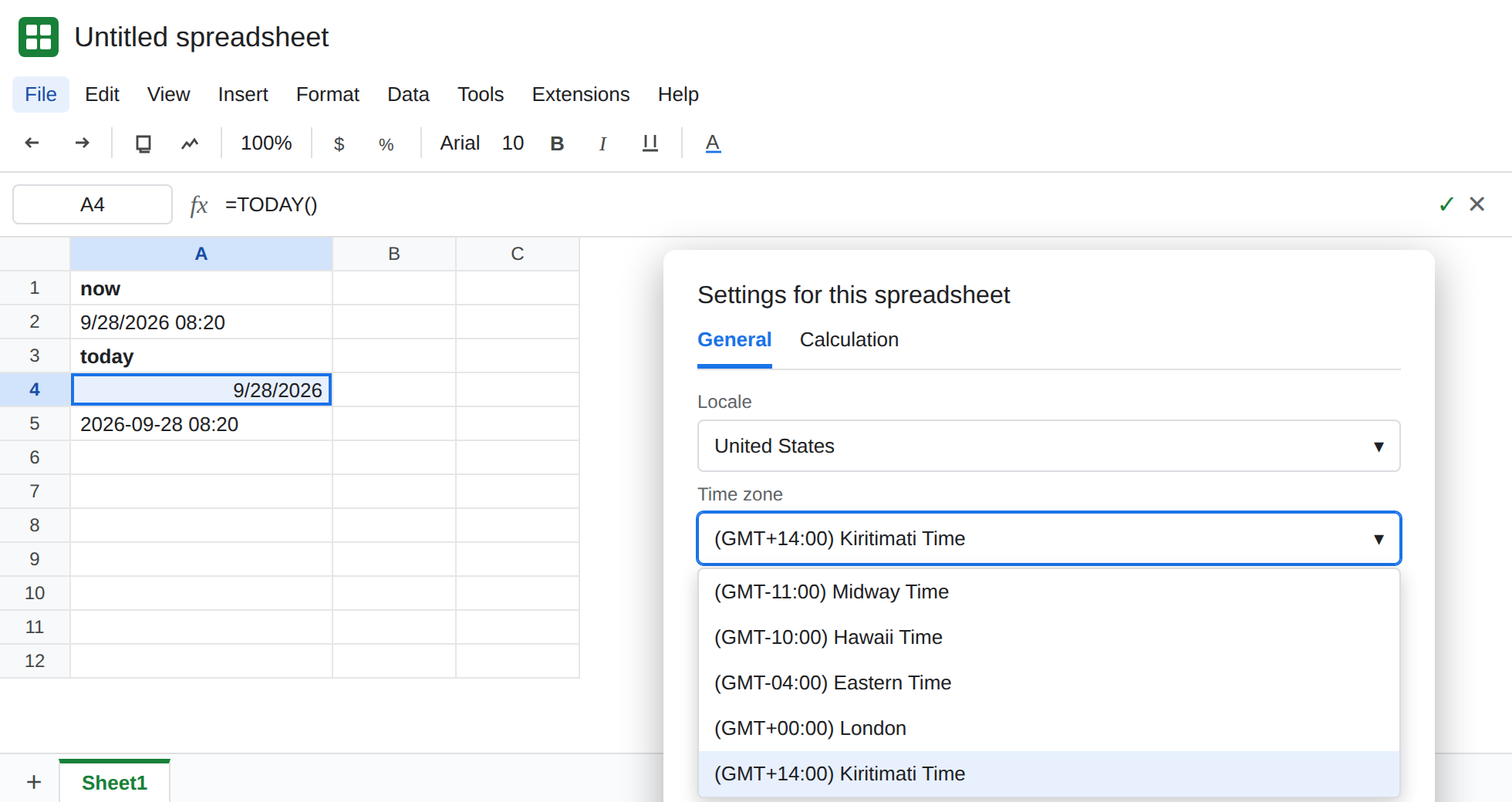Viewport: 1512px width, 802px height.
Task: Cancel formula edit with X icon
Action: (1477, 204)
